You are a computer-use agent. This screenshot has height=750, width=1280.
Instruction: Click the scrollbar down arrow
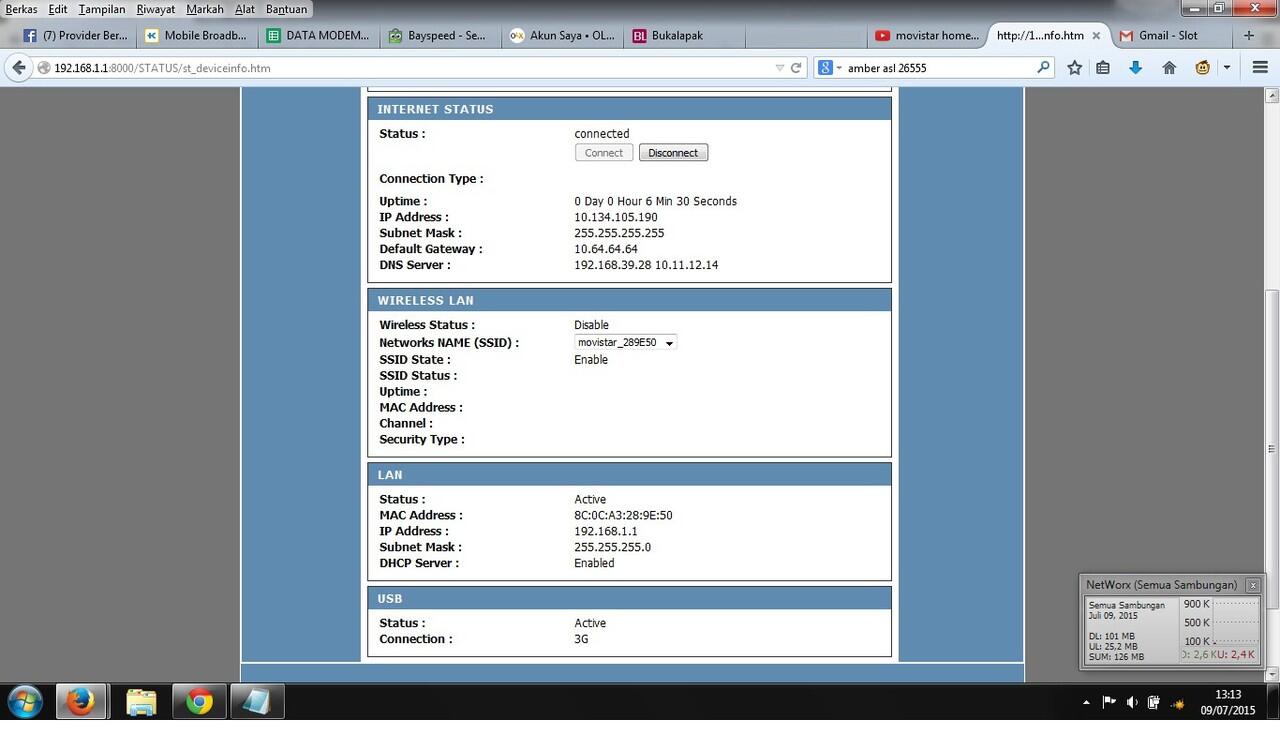[x=1271, y=676]
